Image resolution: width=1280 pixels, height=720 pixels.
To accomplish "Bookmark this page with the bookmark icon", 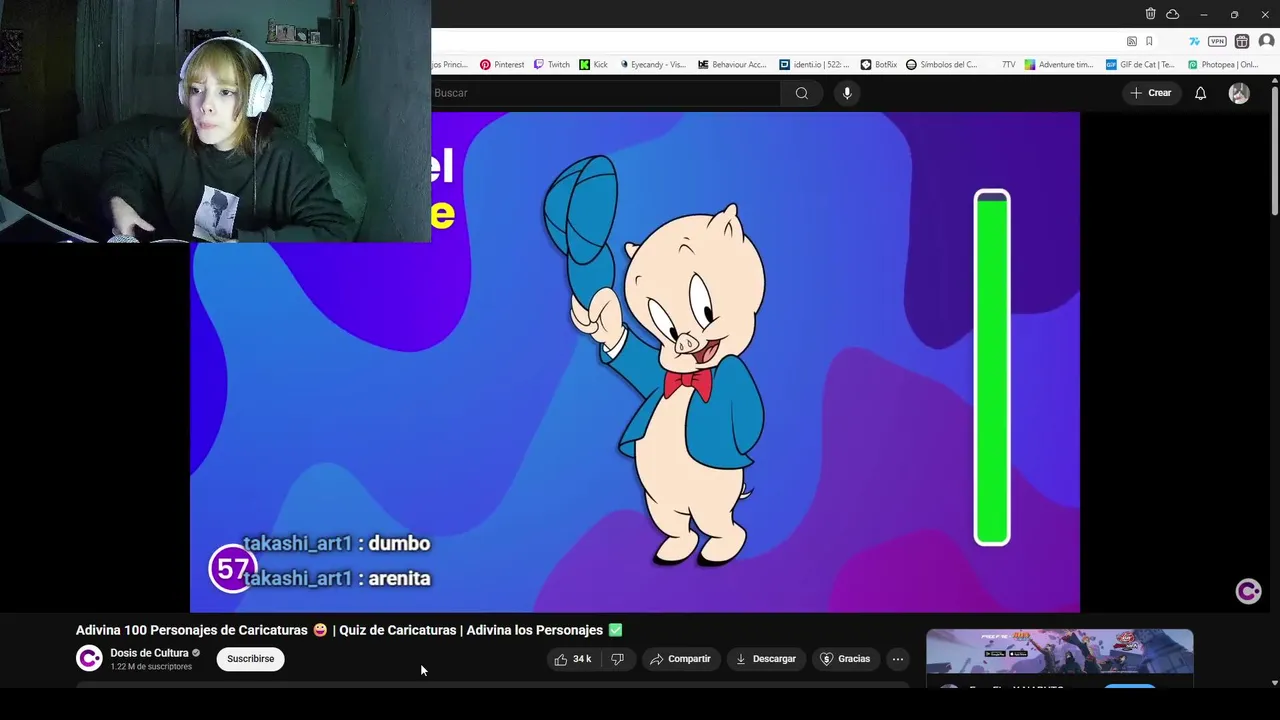I will click(1149, 41).
